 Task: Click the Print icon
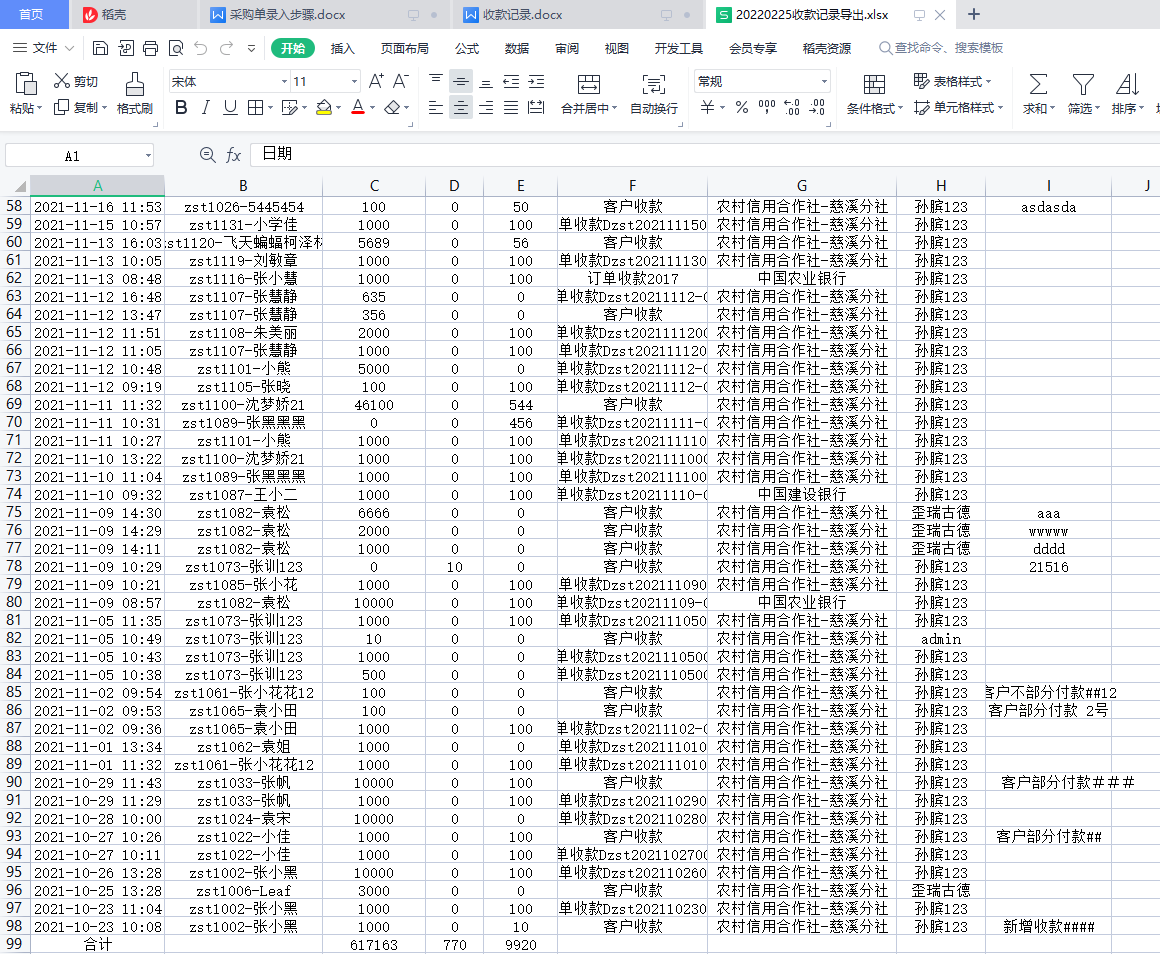click(151, 48)
